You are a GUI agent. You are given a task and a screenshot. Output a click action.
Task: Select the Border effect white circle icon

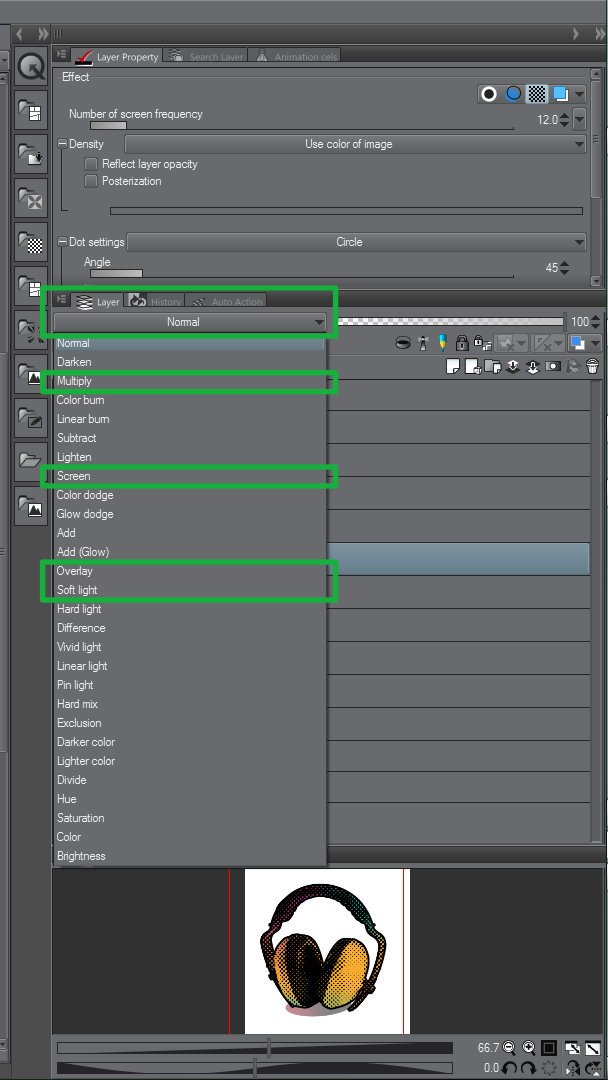(489, 94)
